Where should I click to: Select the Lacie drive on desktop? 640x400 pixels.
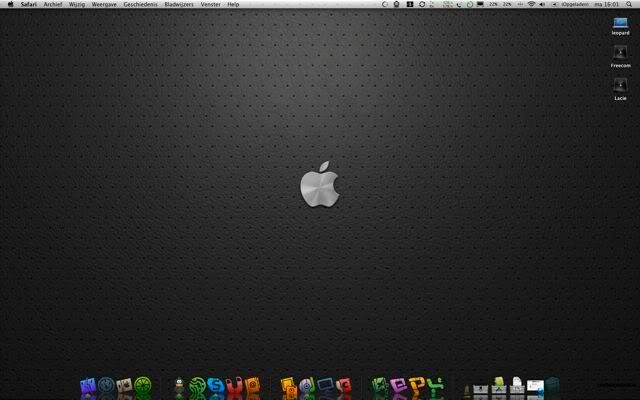[620, 89]
